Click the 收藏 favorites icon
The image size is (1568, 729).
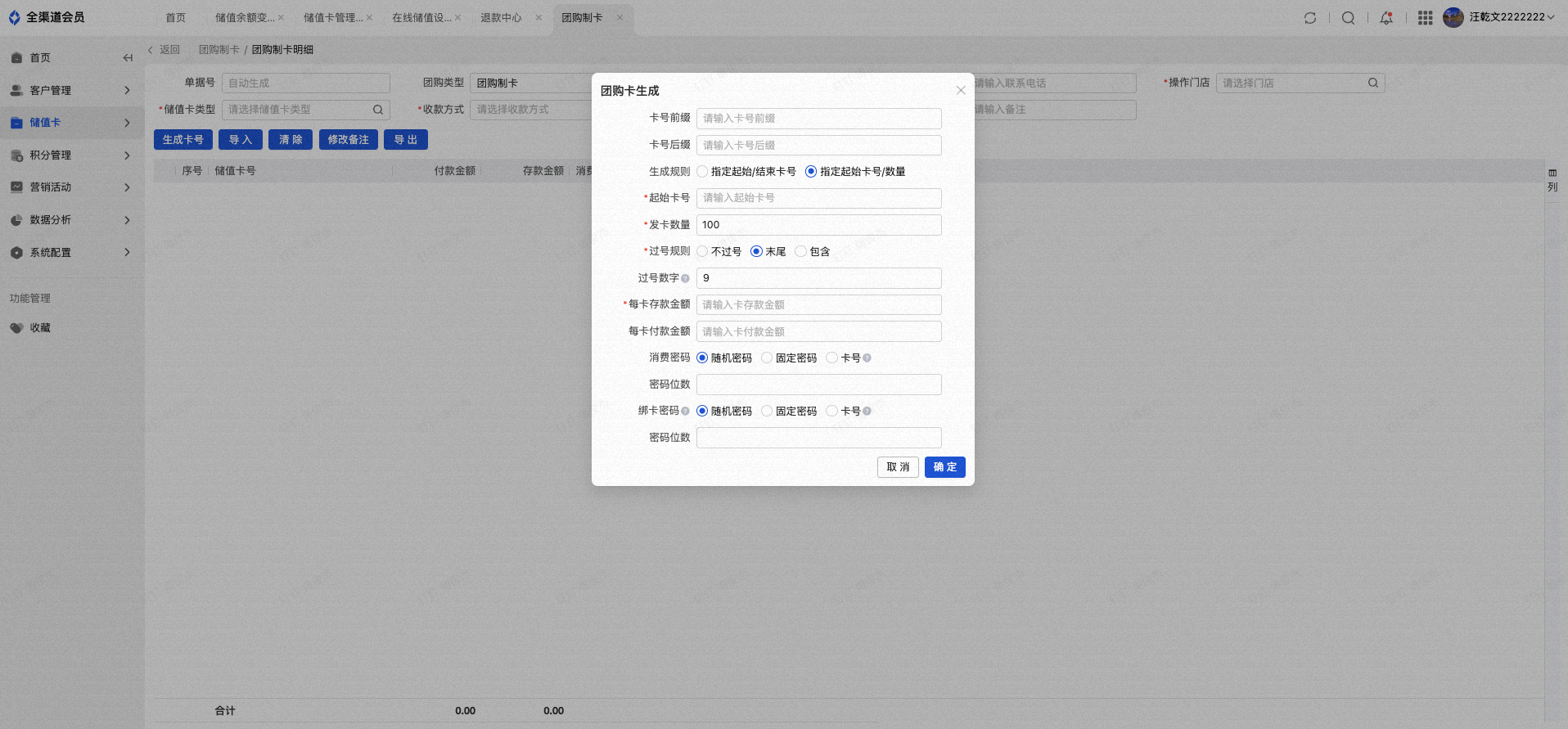pos(16,328)
